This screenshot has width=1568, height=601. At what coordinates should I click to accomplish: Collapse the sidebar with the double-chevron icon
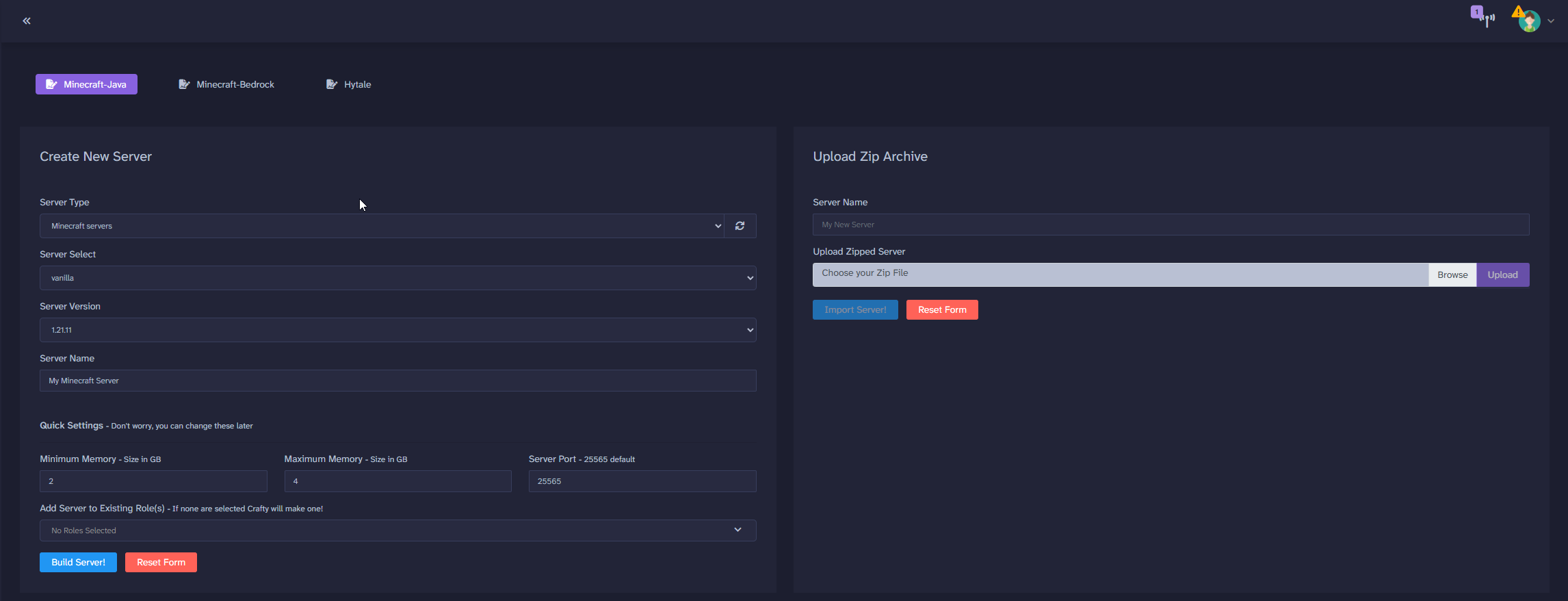coord(27,21)
